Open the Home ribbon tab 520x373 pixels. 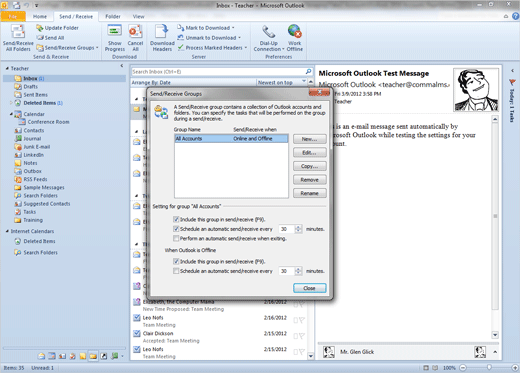tap(40, 16)
